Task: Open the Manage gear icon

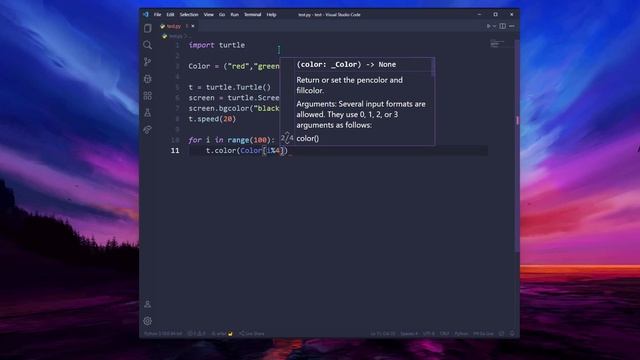Action: pos(148,321)
